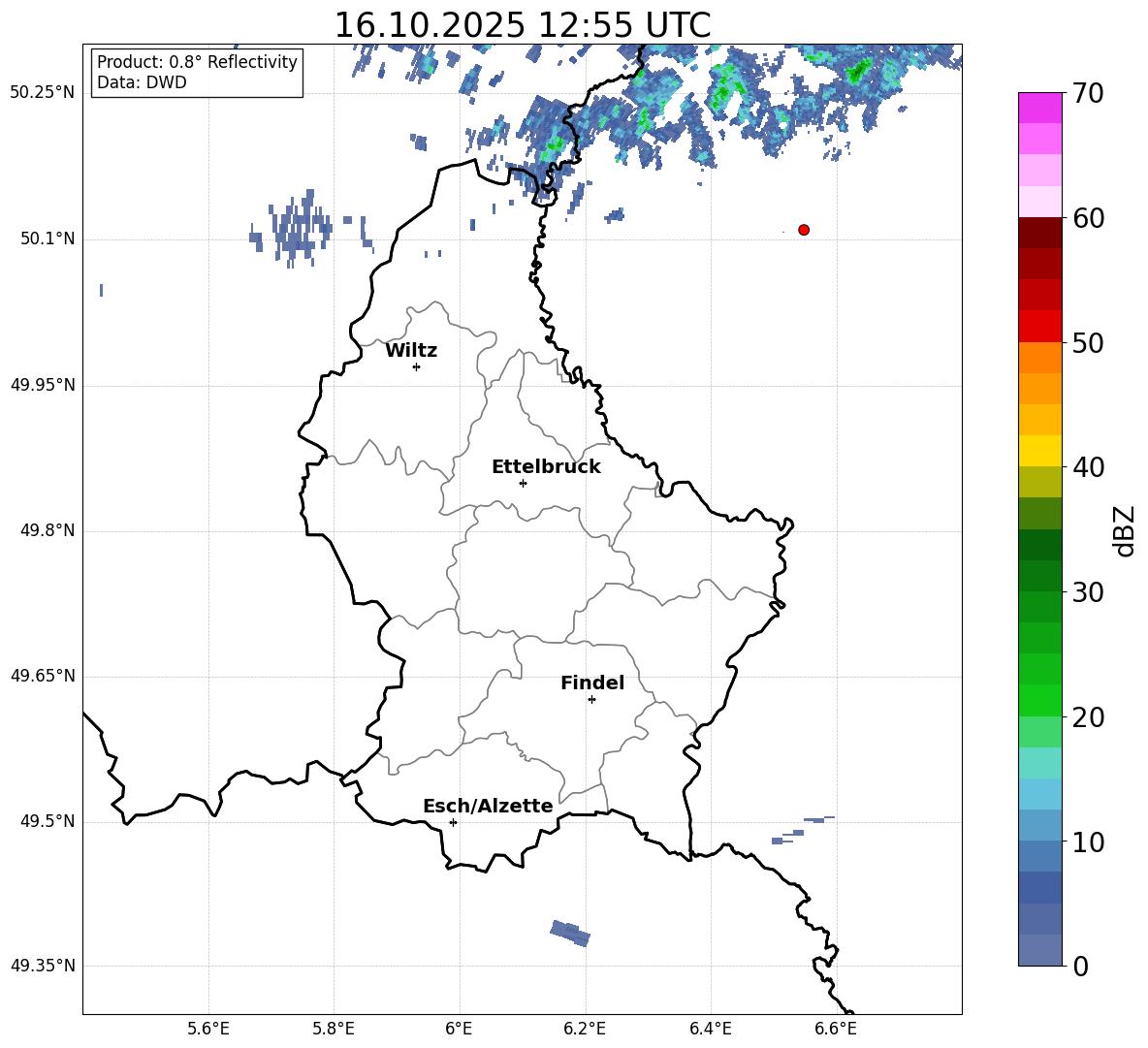Image resolution: width=1148 pixels, height=1048 pixels.
Task: Click the green high-reflectivity cell in the top-right corner
Action: click(857, 71)
